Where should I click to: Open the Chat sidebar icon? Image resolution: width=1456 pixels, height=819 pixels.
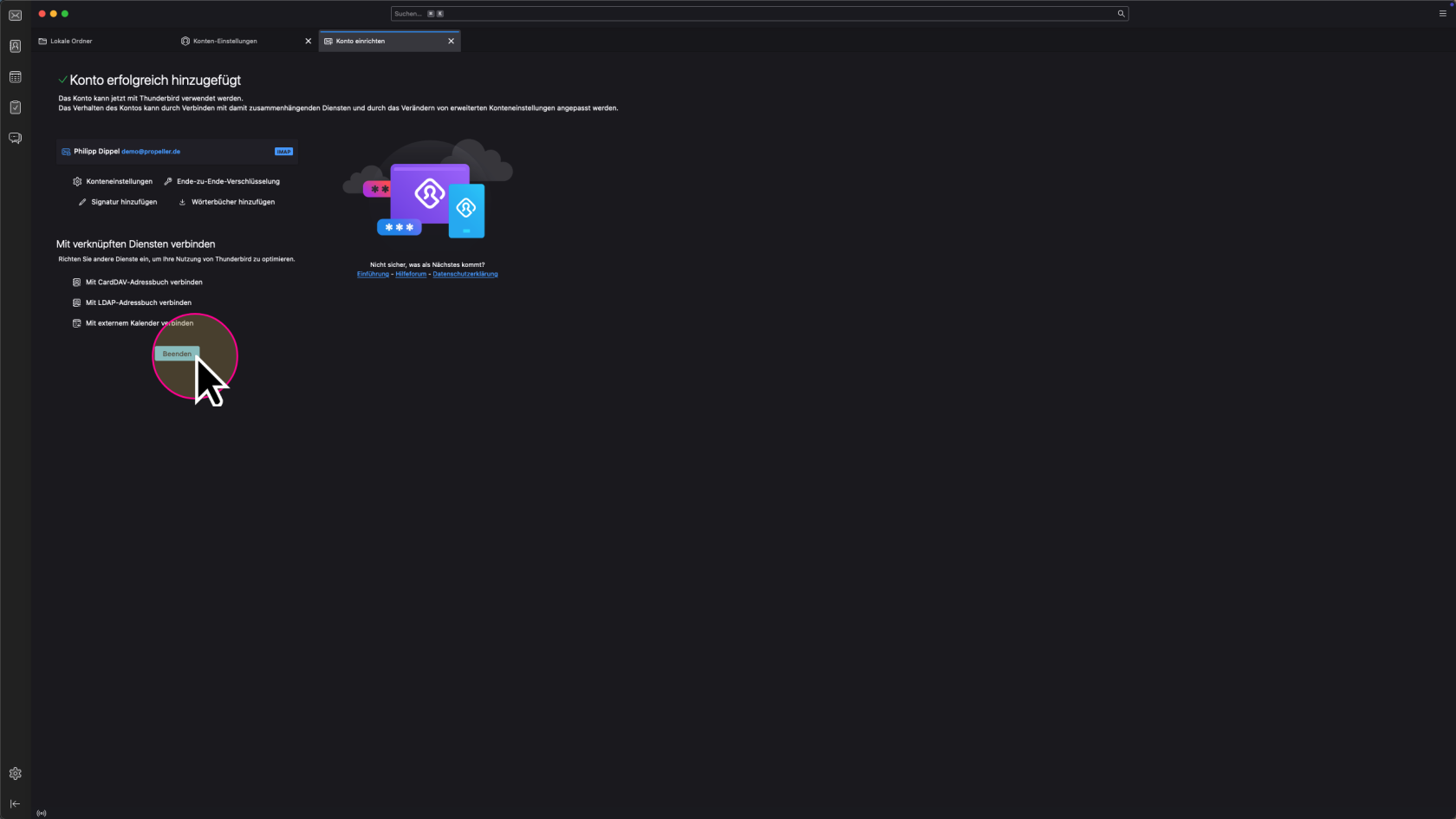pos(15,138)
